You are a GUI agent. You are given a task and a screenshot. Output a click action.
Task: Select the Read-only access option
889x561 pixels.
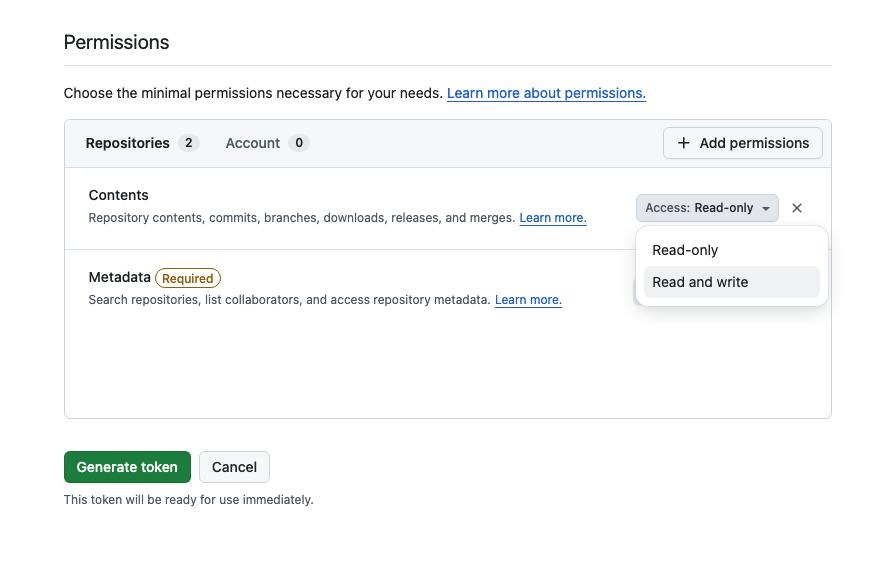point(685,250)
